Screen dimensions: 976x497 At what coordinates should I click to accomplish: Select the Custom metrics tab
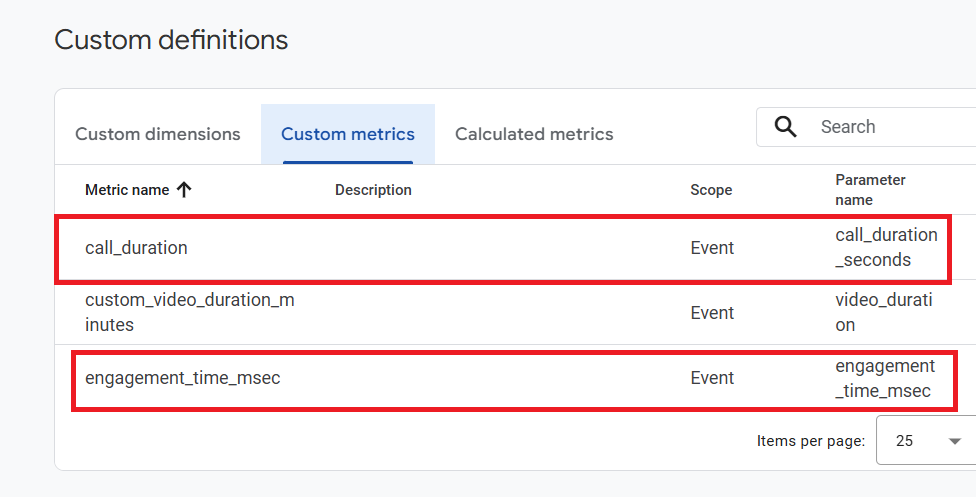348,134
